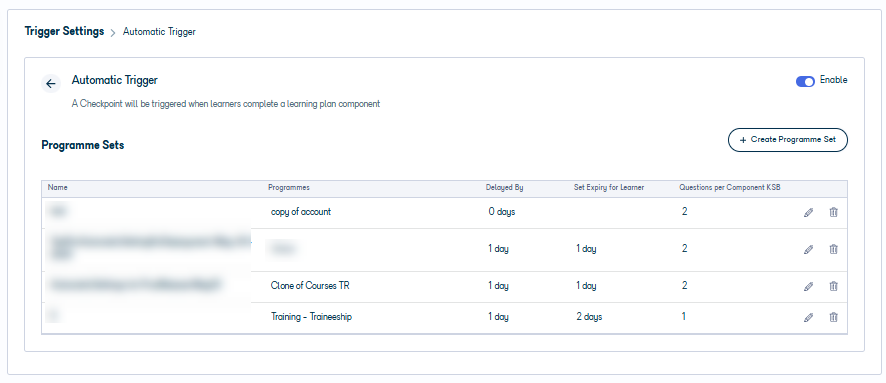Screen dimensions: 886x383
Task: Edit the 'Training - Traineeship' programme set
Action: click(809, 317)
